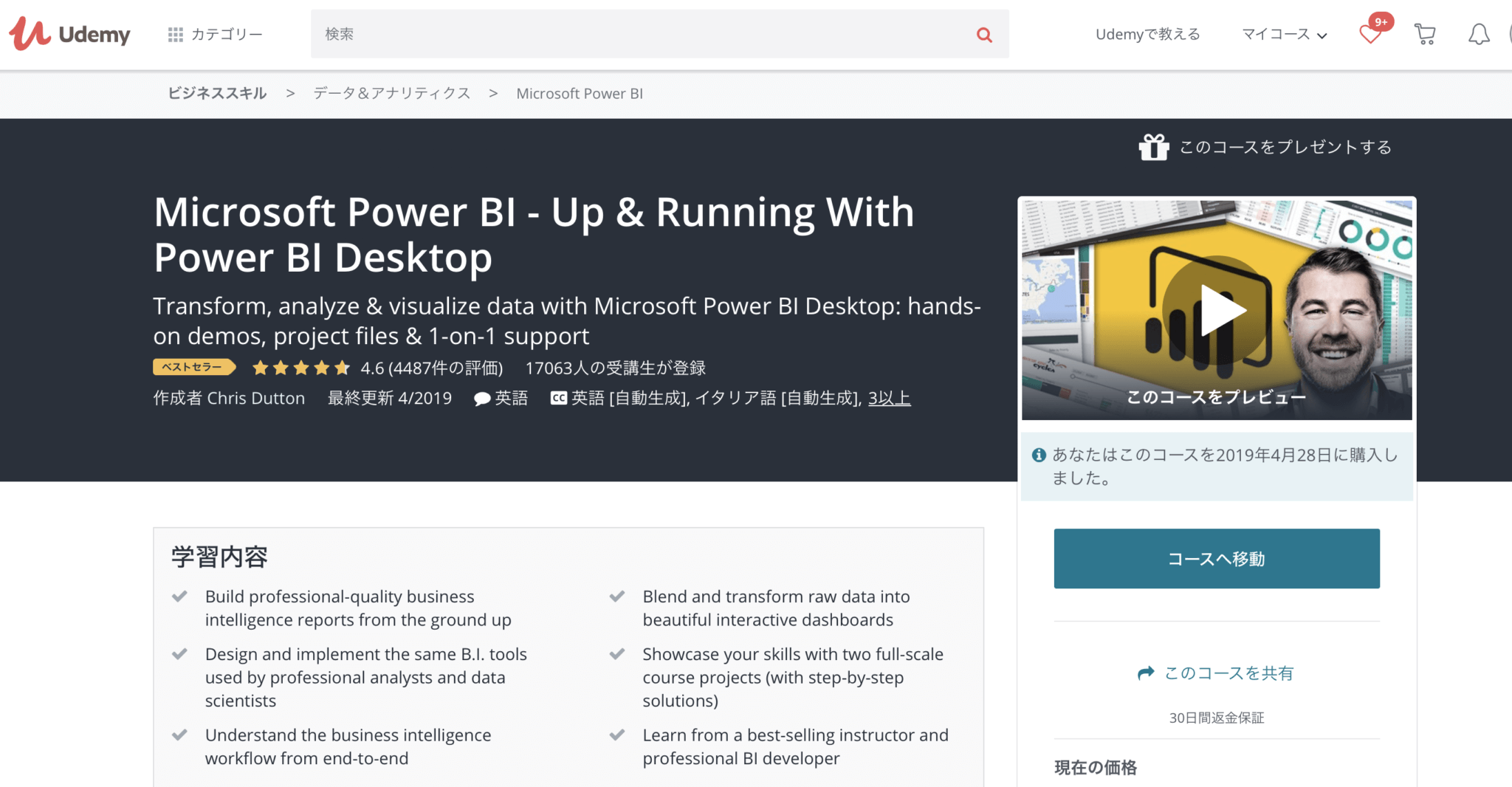Click the CC closed captions icon
The image size is (1512, 787).
[559, 398]
